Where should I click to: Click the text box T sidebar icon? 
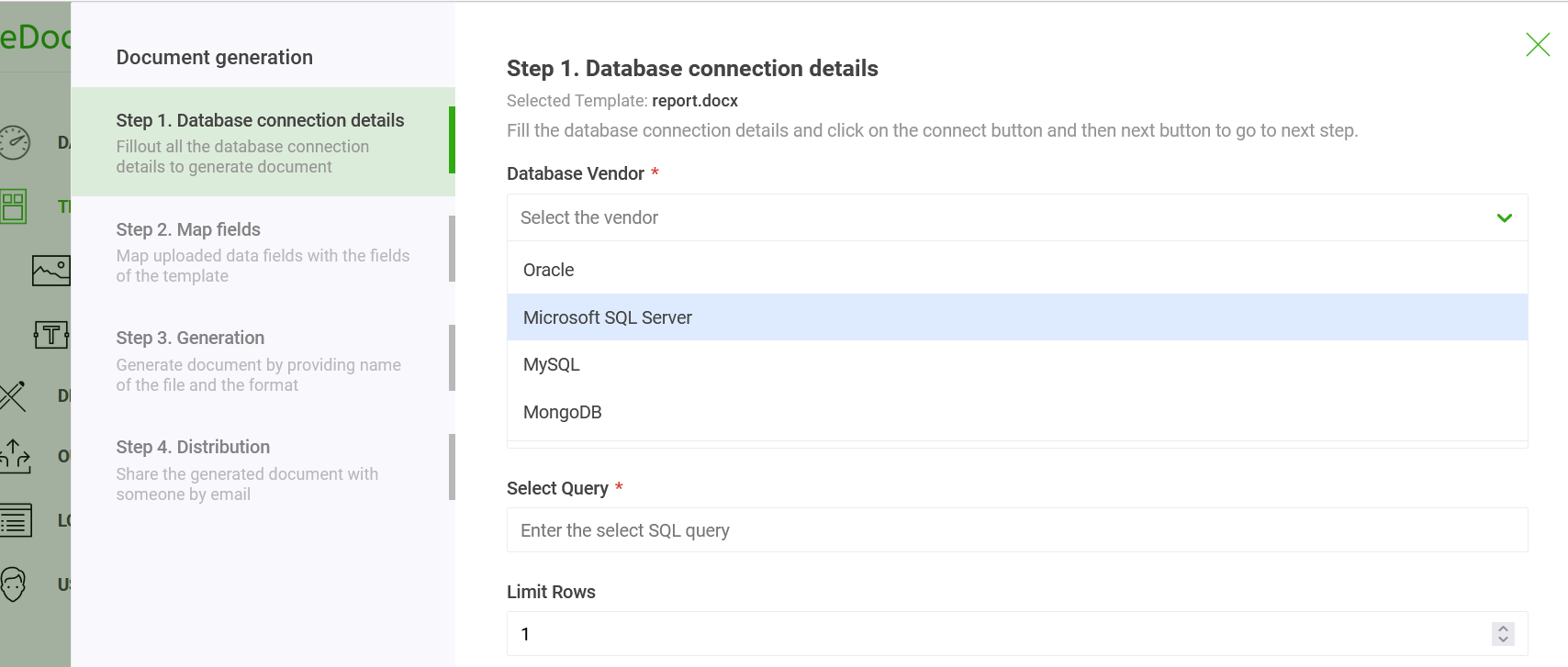coord(51,335)
